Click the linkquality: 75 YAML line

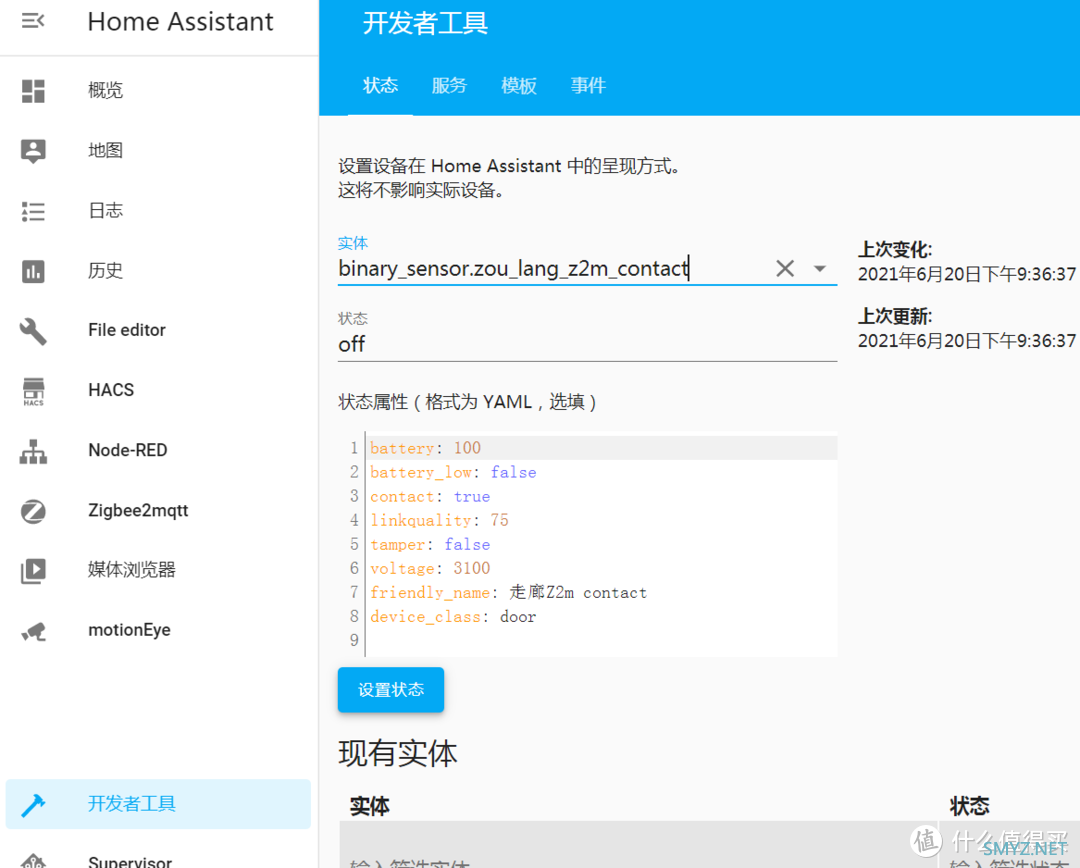pyautogui.click(x=603, y=520)
